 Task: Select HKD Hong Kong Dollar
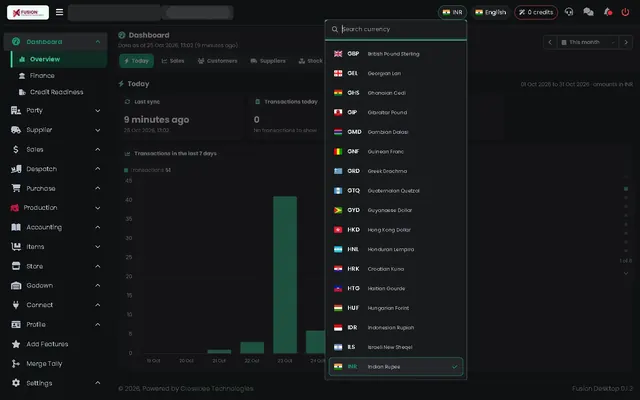tap(396, 230)
